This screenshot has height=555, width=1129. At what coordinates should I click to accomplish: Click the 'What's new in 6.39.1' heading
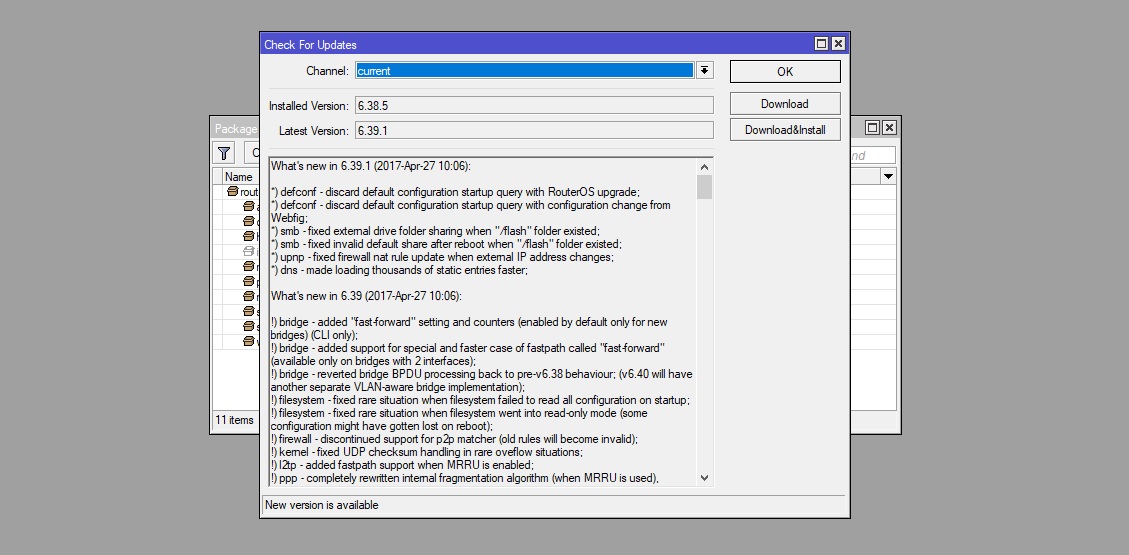pyautogui.click(x=370, y=166)
